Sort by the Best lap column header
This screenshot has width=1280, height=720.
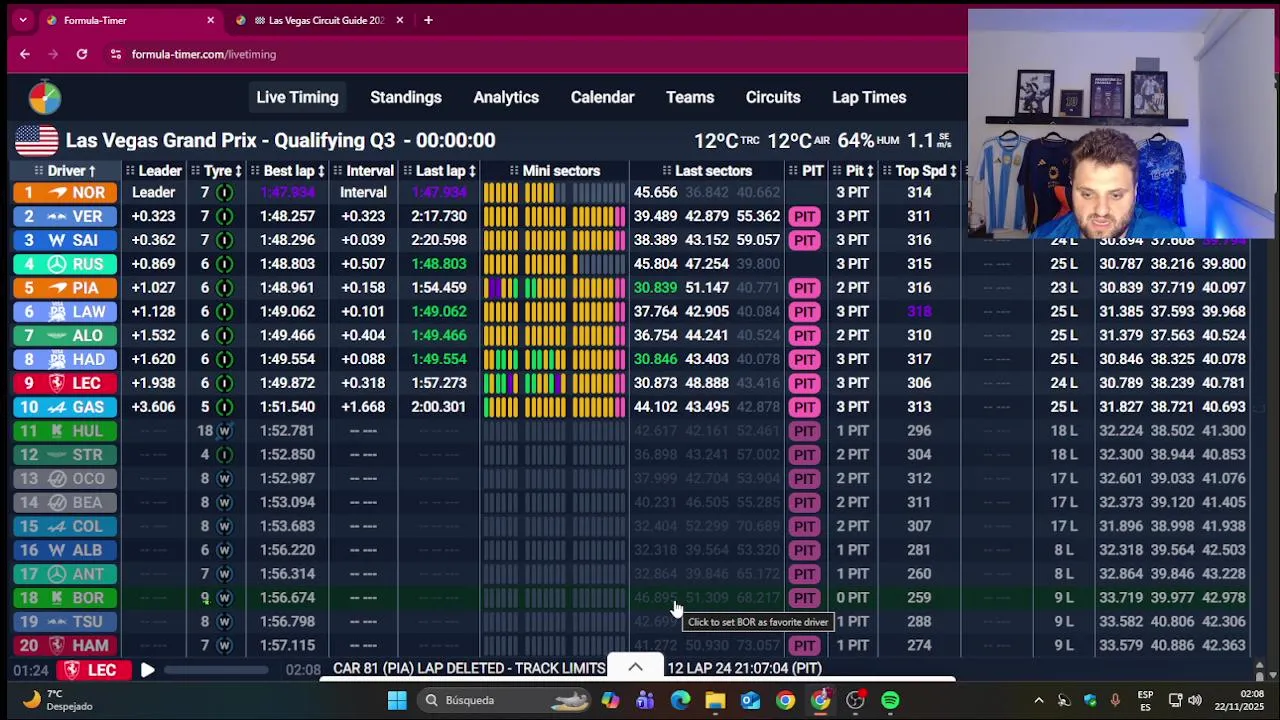coord(289,171)
